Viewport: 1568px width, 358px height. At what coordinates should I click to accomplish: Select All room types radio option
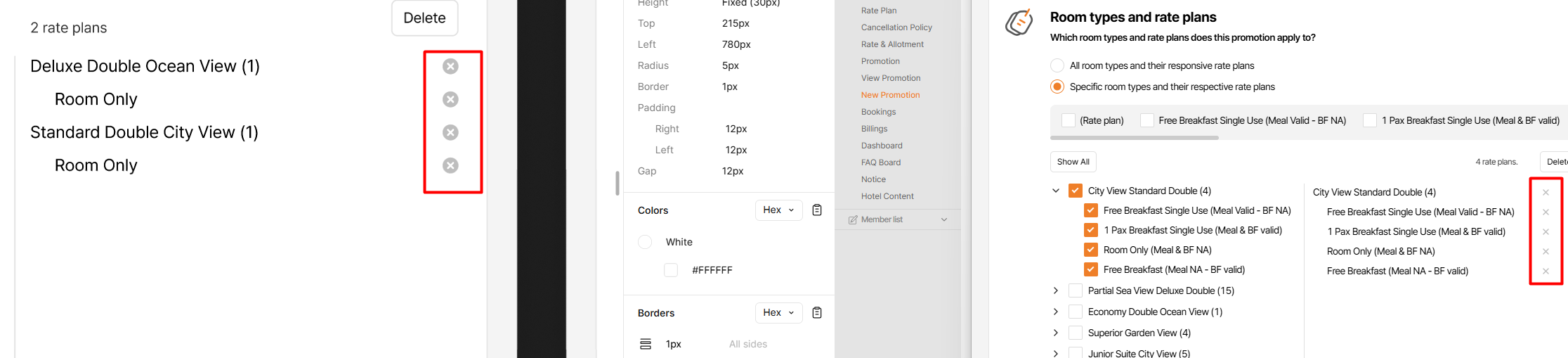(x=1057, y=65)
